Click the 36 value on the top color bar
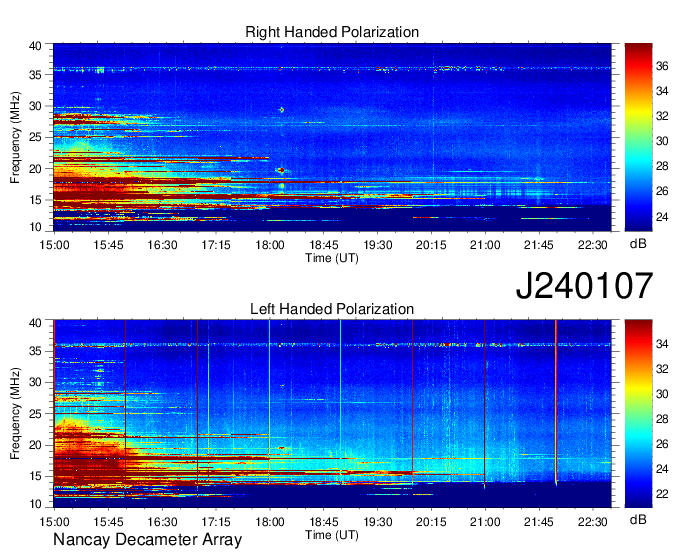 [662, 66]
